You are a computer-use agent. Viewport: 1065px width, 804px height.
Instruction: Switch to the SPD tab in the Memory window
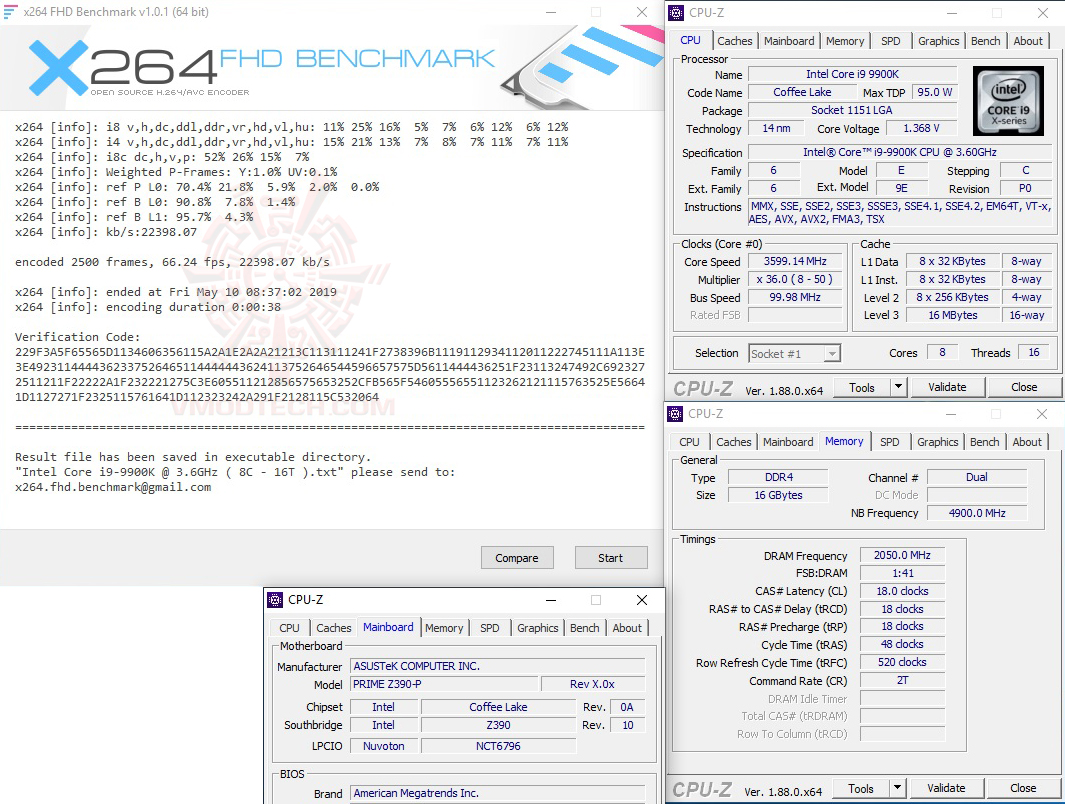coord(889,441)
